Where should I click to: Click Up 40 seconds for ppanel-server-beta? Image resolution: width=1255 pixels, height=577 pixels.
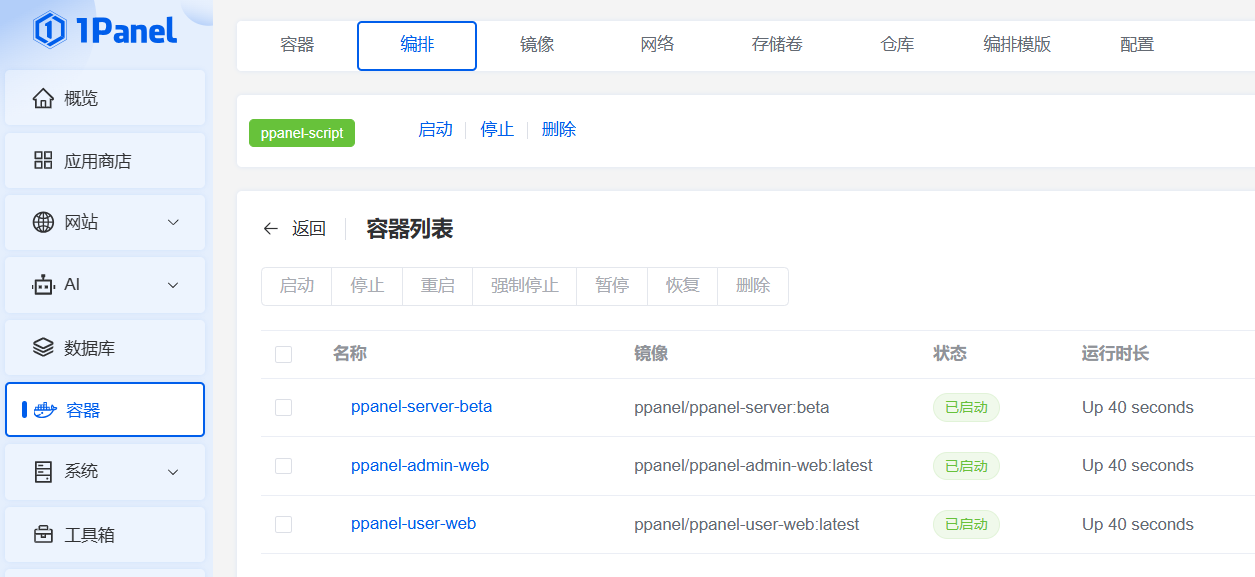(1138, 408)
